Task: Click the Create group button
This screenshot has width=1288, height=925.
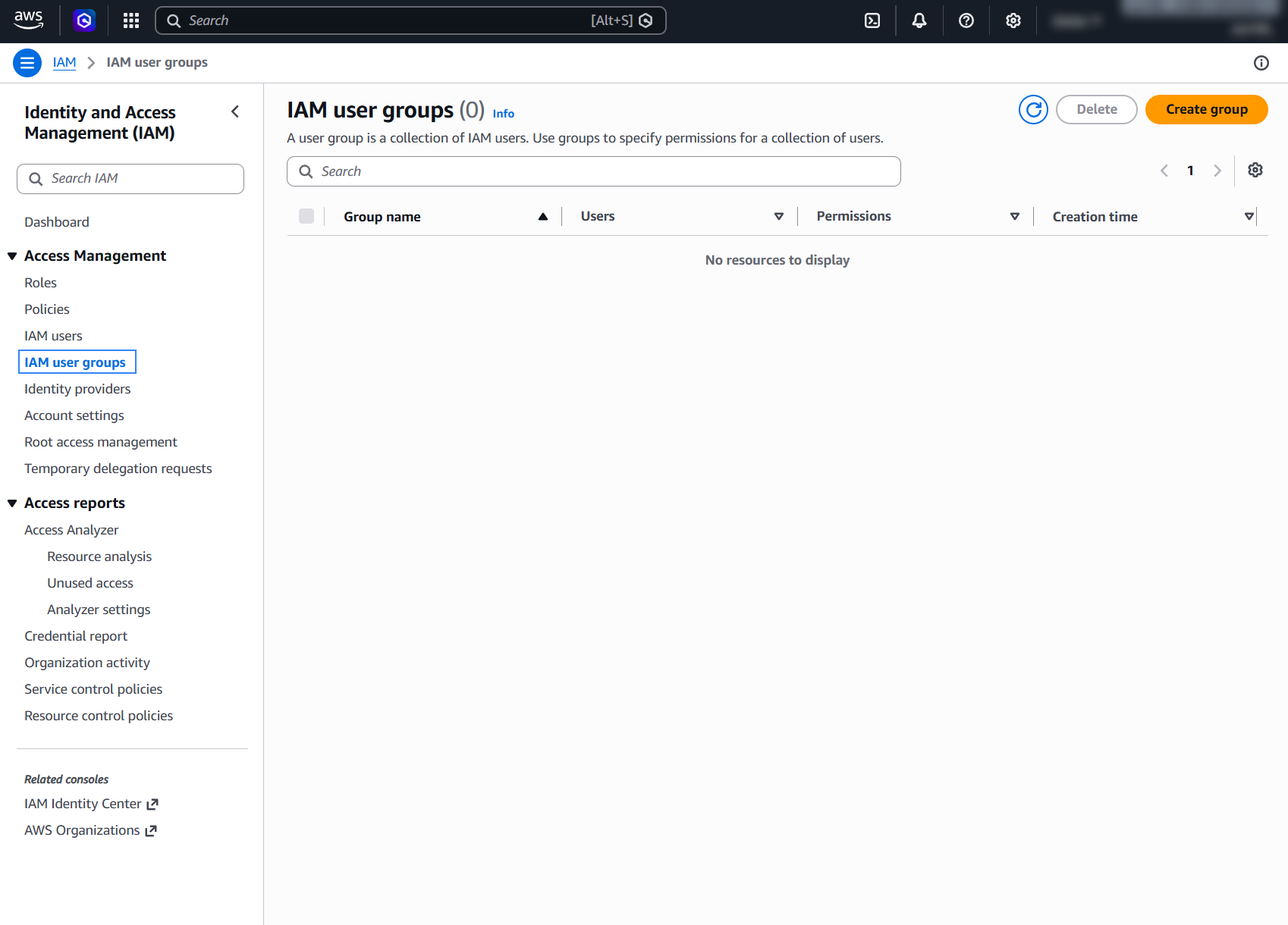Action: pyautogui.click(x=1207, y=109)
